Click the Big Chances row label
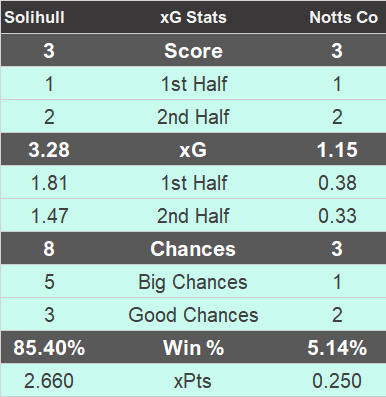Viewport: 386px width, 397px height. (193, 282)
